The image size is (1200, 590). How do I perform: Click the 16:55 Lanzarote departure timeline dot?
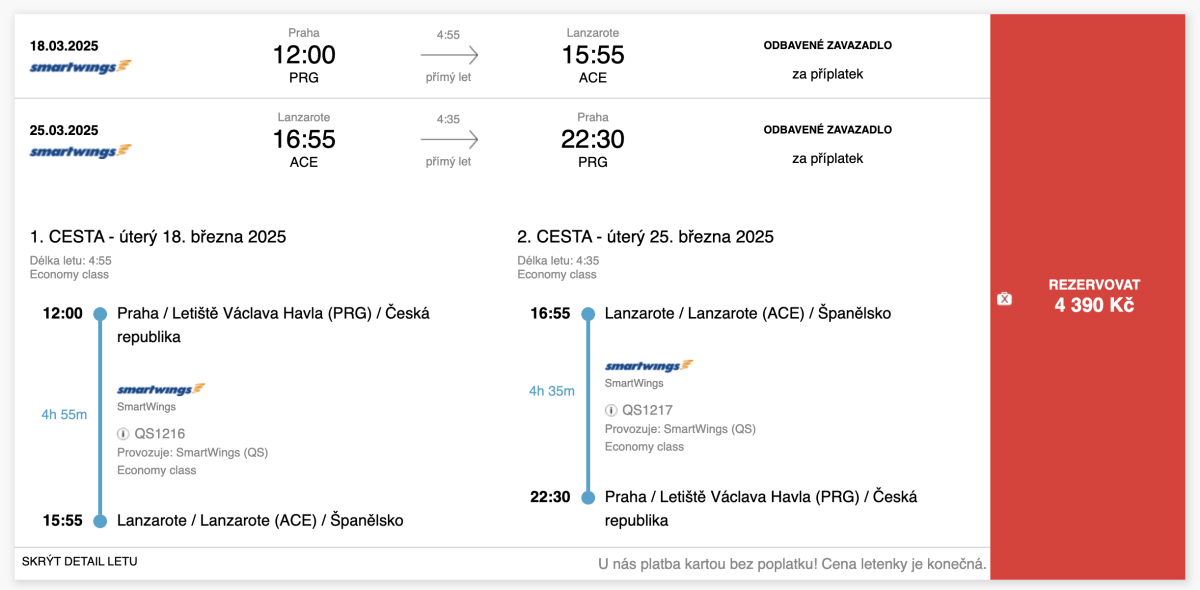[588, 314]
